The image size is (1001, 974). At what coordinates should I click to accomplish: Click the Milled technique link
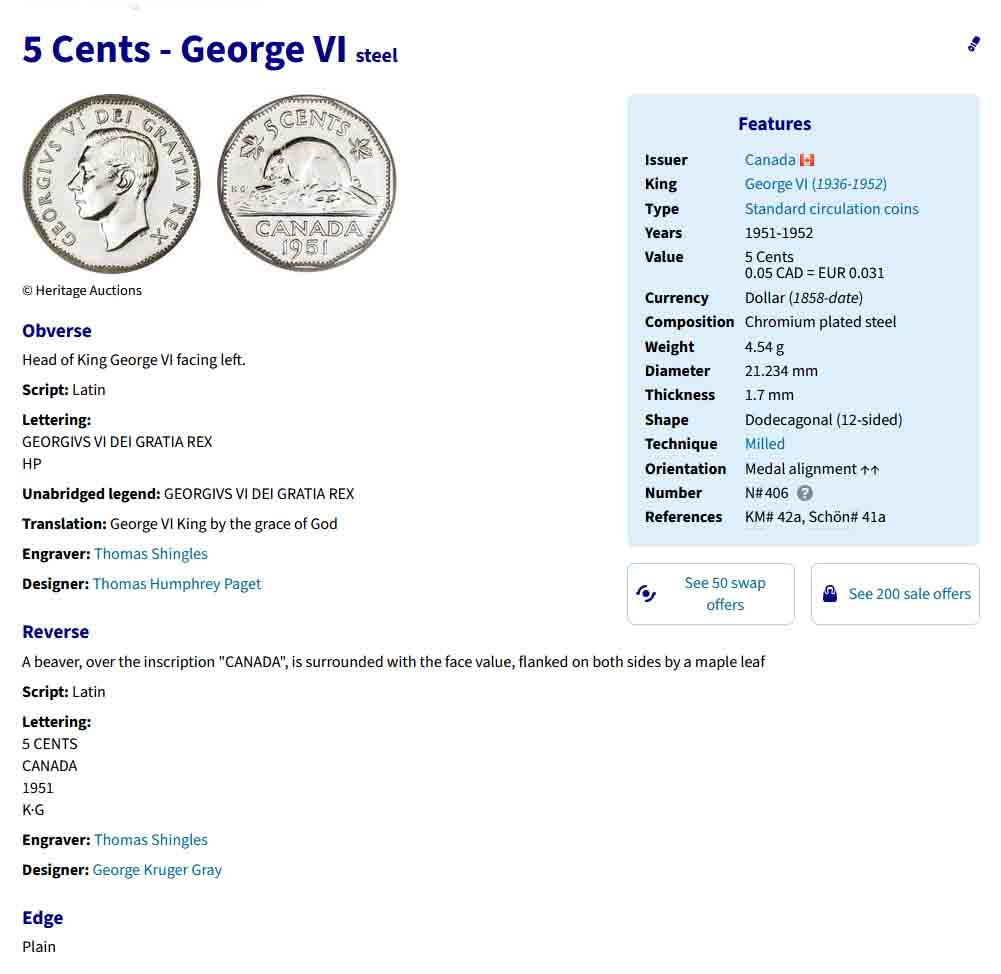[764, 444]
